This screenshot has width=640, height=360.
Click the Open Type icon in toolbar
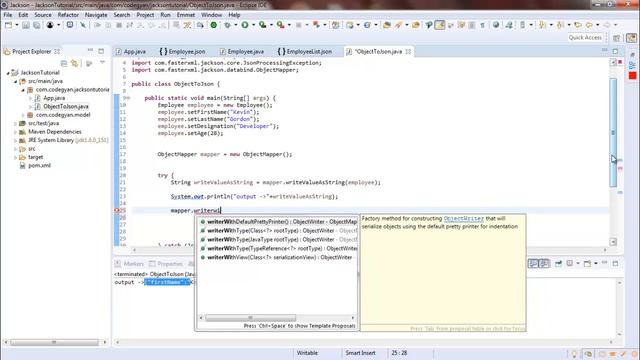[387, 25]
